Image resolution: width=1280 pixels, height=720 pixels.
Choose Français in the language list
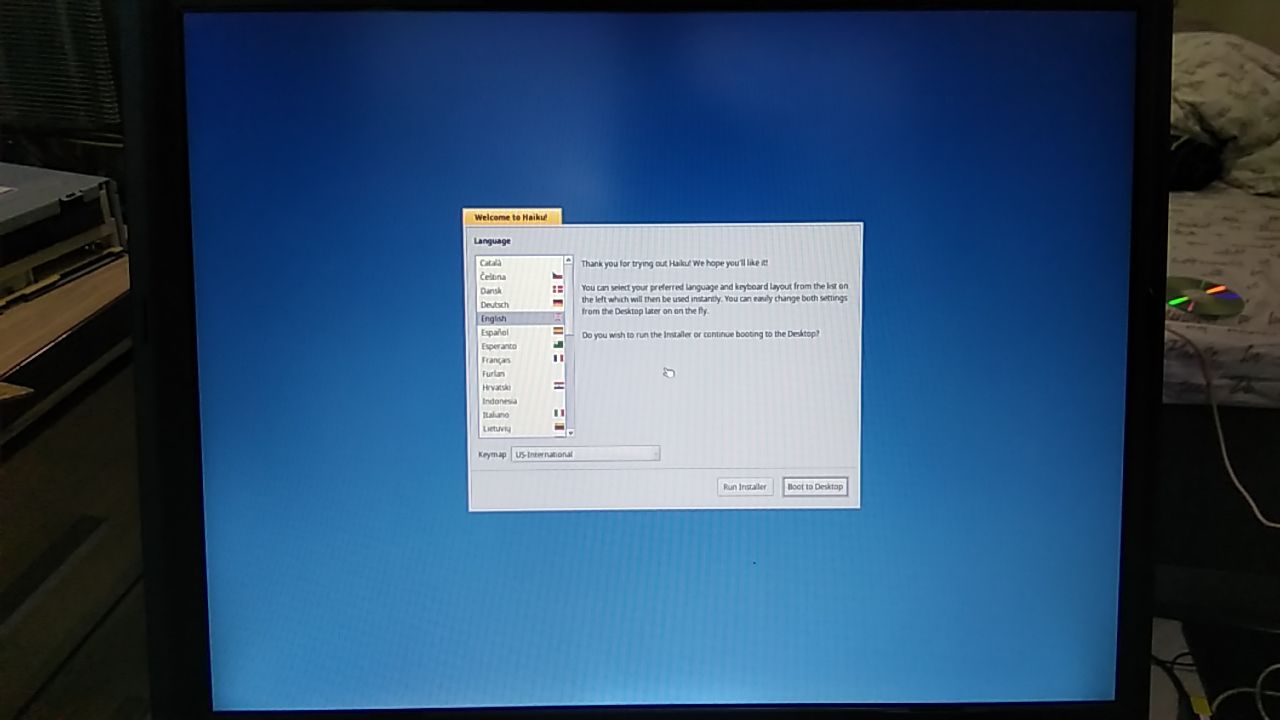tap(521, 360)
